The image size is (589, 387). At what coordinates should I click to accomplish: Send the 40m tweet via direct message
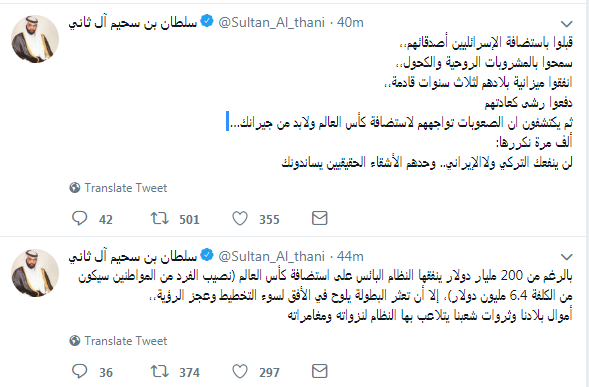[x=320, y=218]
